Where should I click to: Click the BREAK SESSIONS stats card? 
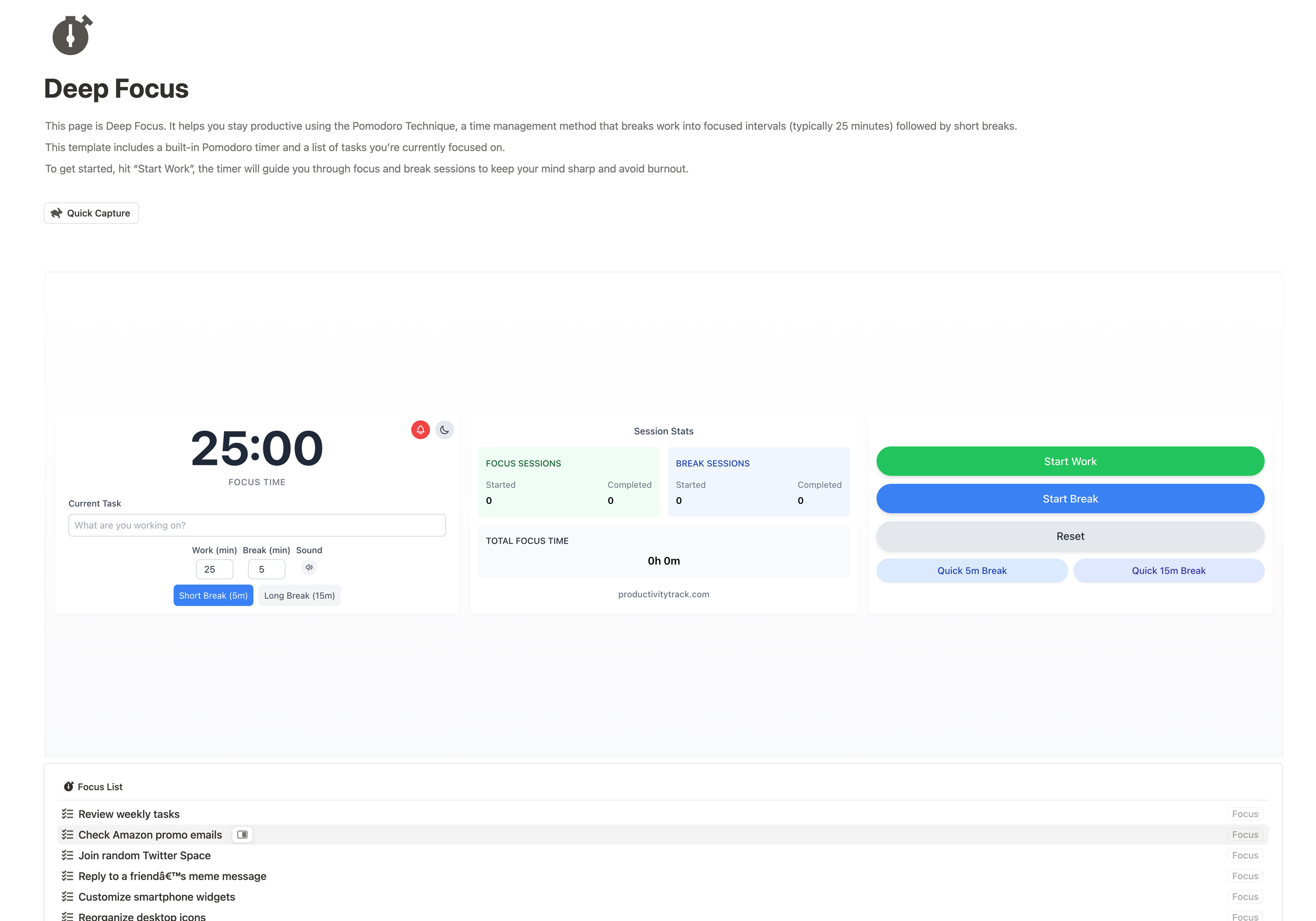[758, 481]
